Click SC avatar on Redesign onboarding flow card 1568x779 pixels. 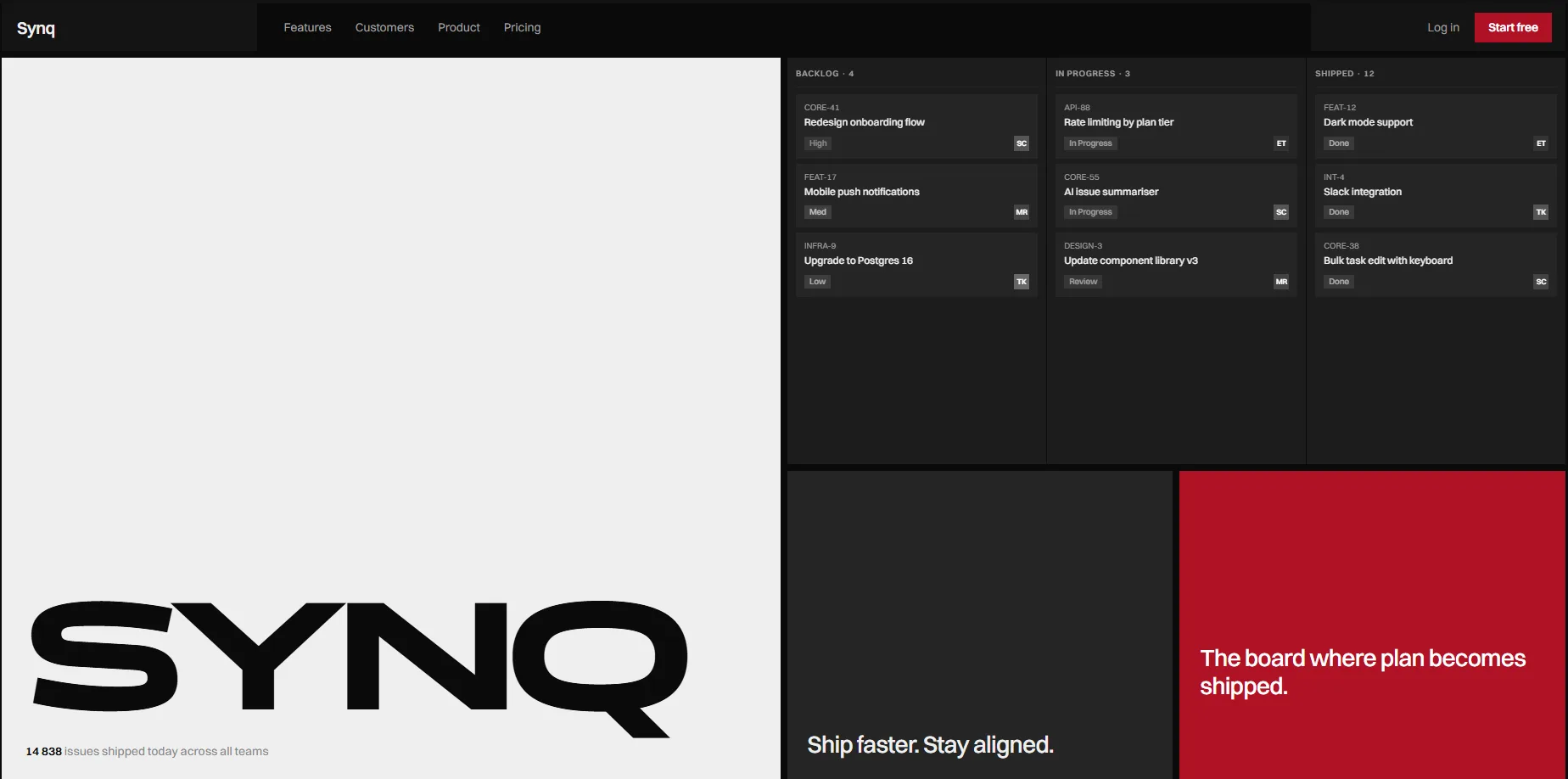pos(1022,143)
